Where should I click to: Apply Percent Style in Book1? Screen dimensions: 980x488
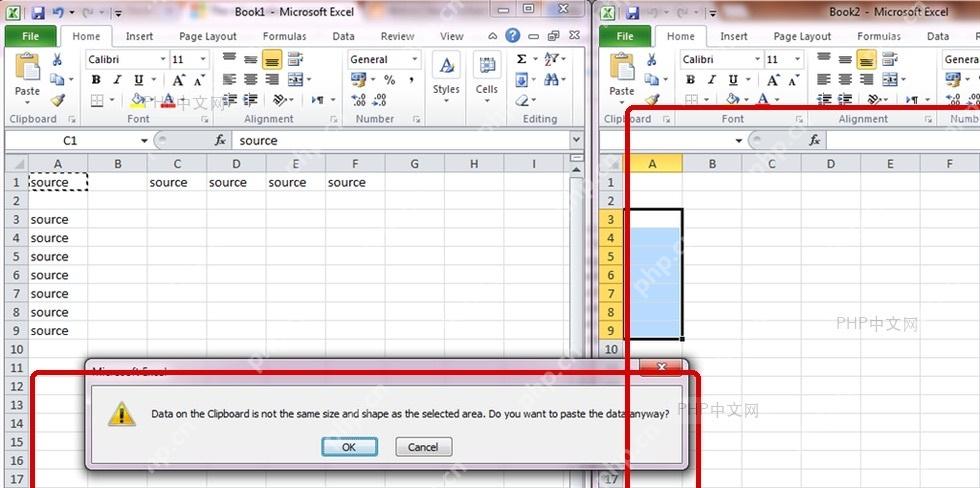[389, 79]
